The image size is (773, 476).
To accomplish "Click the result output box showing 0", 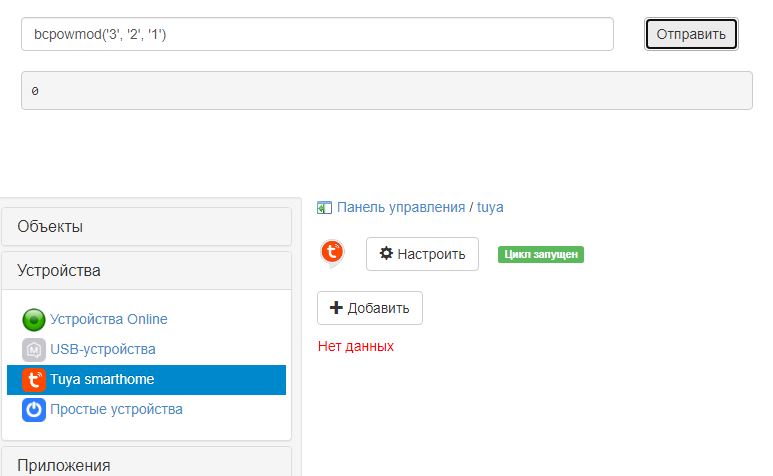I will click(386, 91).
